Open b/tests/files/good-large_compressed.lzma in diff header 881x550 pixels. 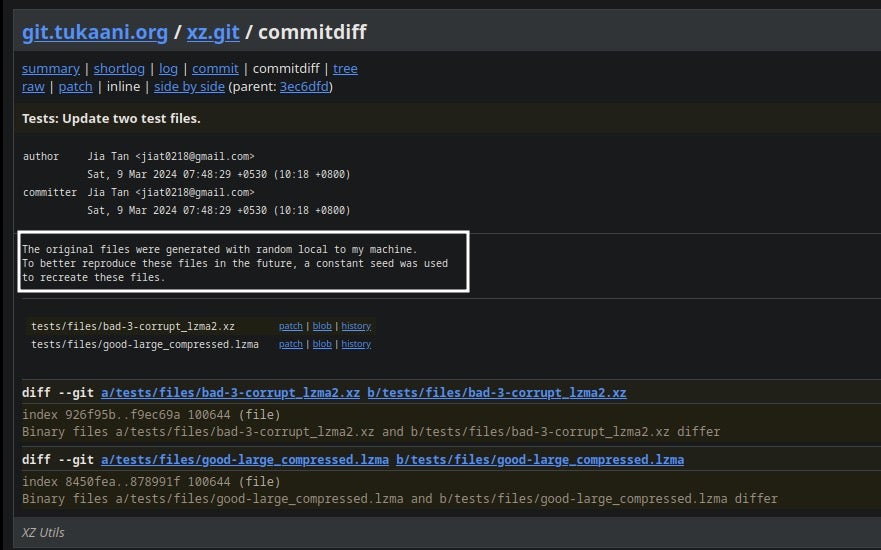(x=540, y=460)
